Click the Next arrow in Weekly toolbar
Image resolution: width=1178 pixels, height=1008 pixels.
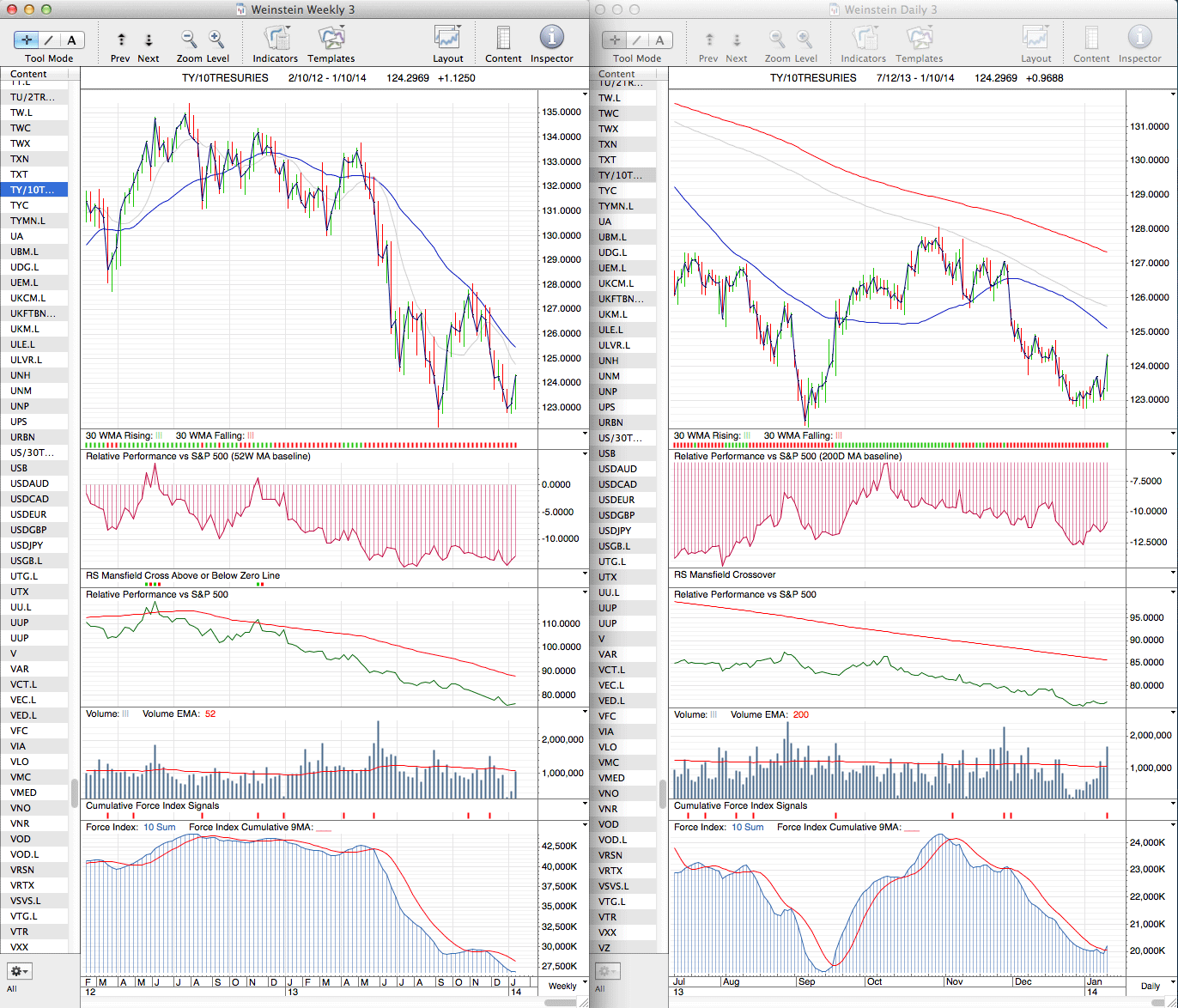coord(149,39)
